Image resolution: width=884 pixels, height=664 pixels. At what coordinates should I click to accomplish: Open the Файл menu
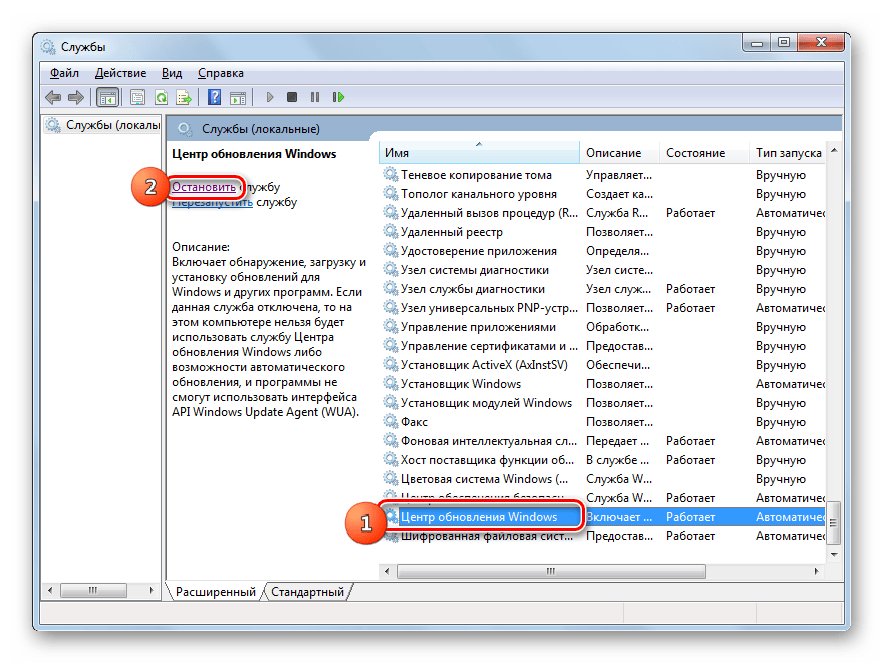coord(64,73)
